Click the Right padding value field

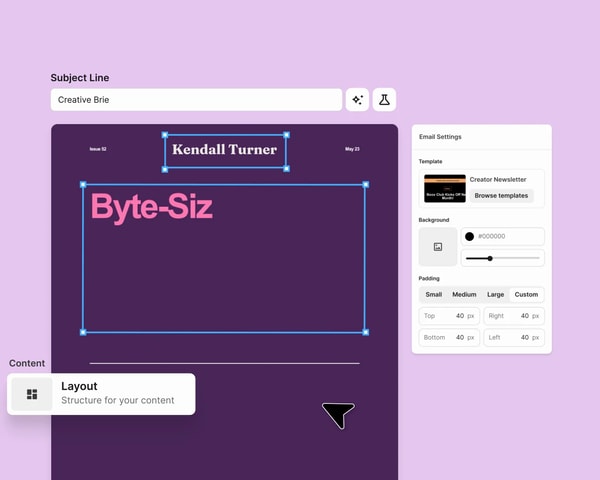coord(514,316)
